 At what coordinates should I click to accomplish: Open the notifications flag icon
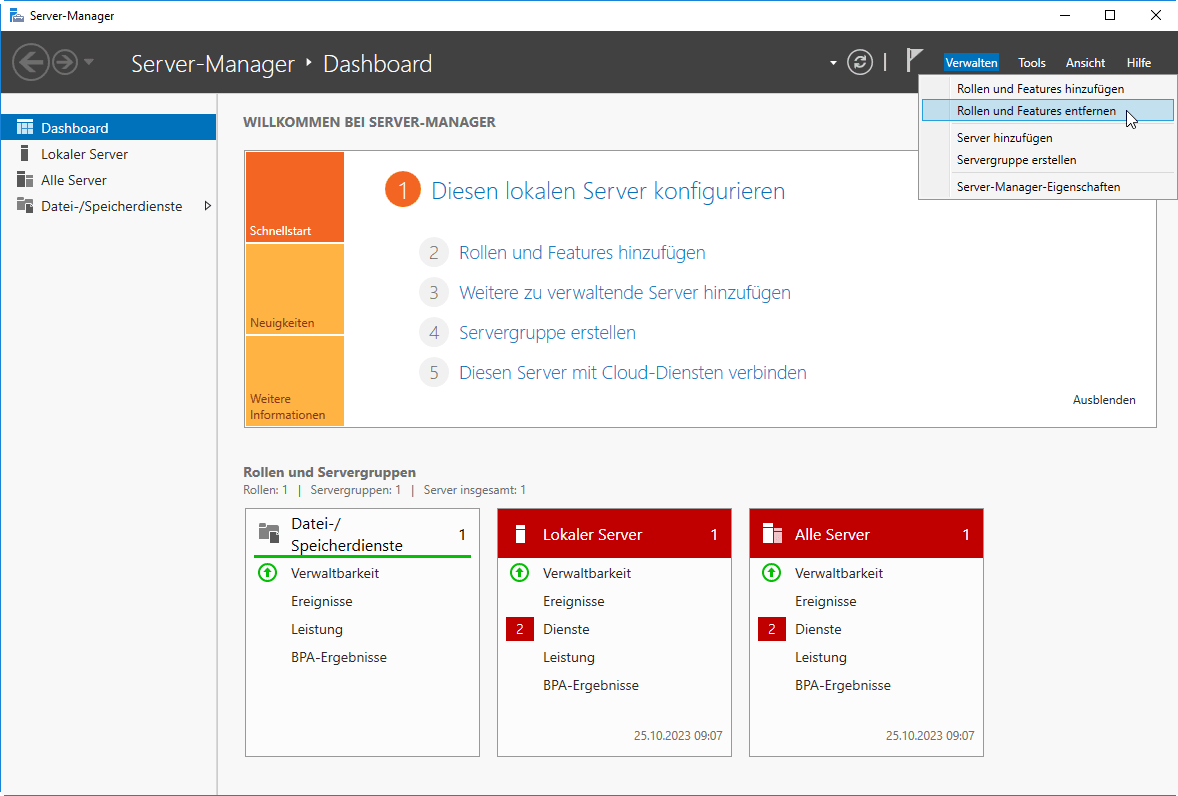click(914, 61)
